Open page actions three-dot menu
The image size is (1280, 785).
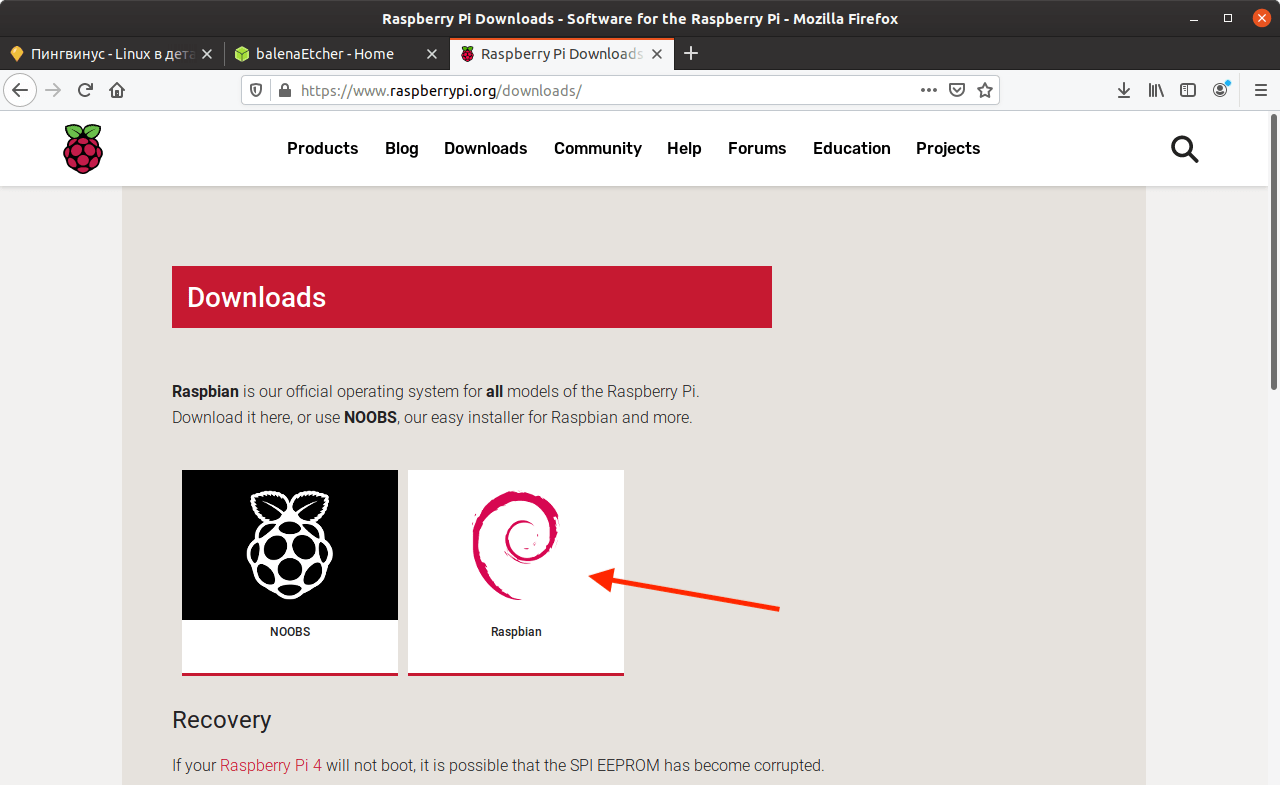tap(929, 90)
